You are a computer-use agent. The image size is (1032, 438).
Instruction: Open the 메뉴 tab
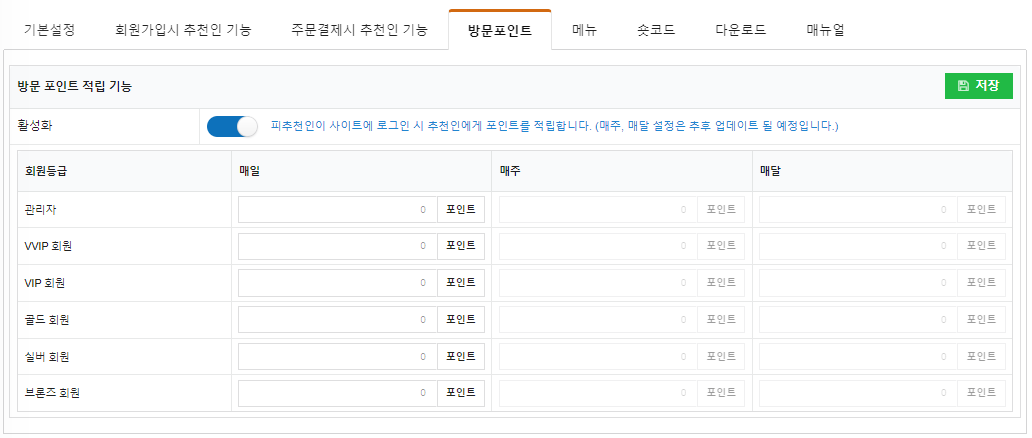click(584, 30)
